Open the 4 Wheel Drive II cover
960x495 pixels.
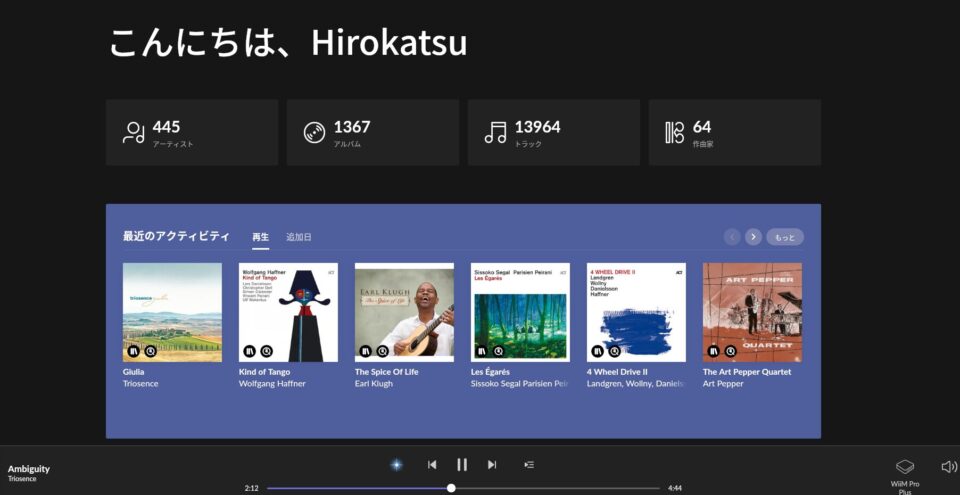(x=637, y=312)
